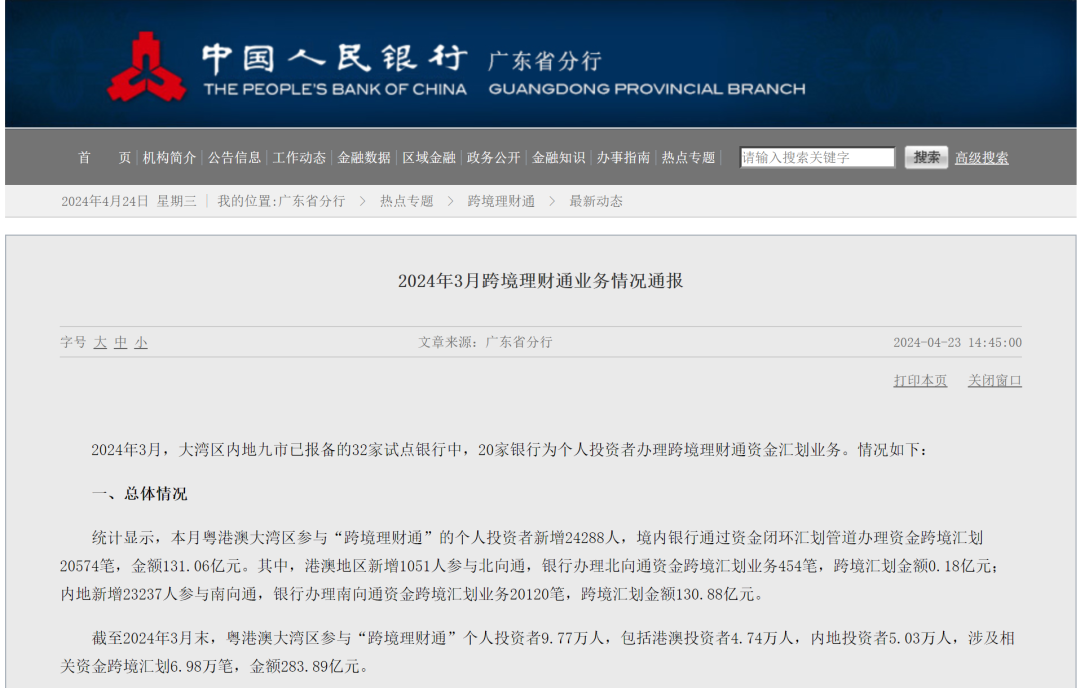
Task: Click 热点专题 in the breadcrumb trail
Action: (406, 201)
